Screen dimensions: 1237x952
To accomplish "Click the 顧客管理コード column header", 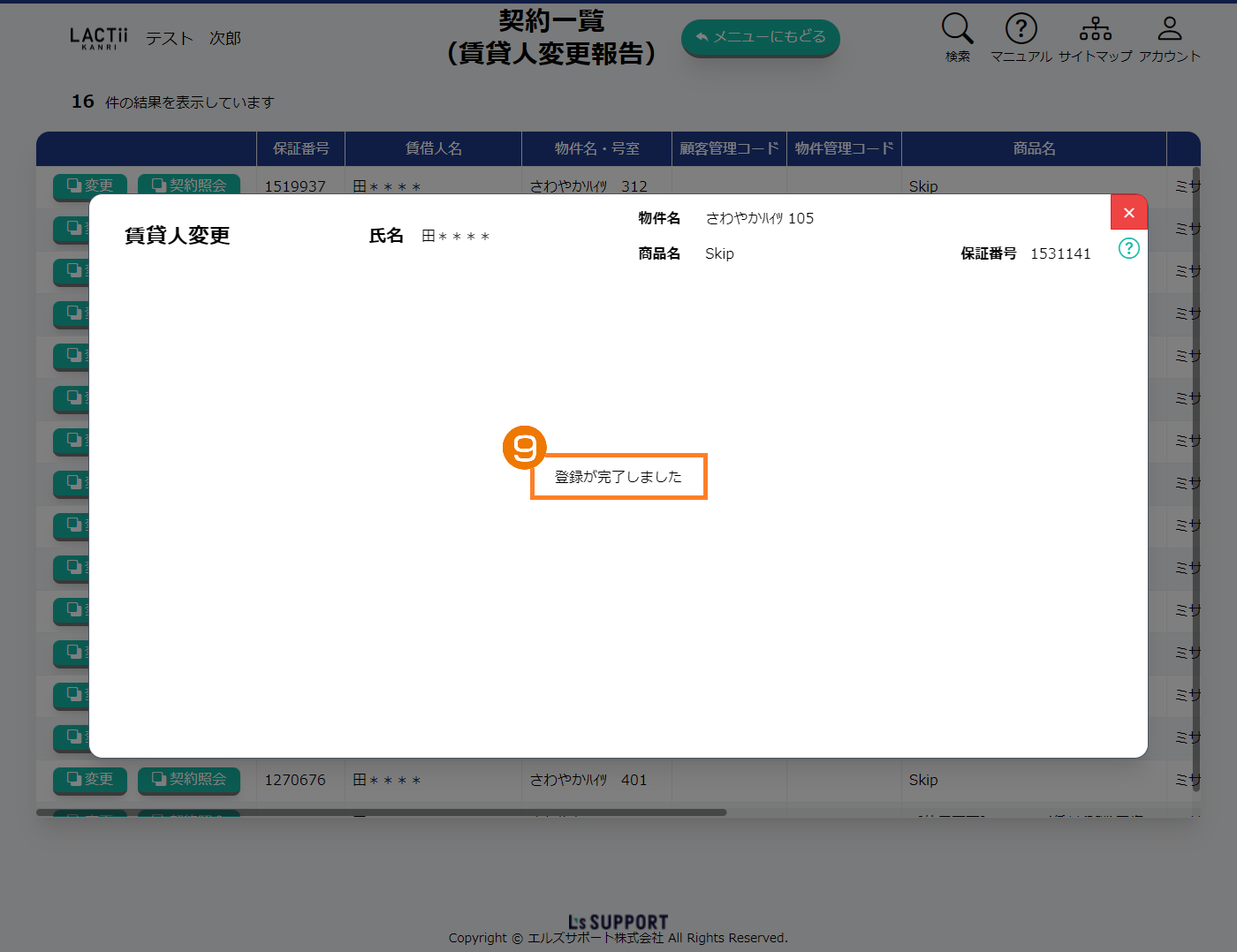I will 729,148.
